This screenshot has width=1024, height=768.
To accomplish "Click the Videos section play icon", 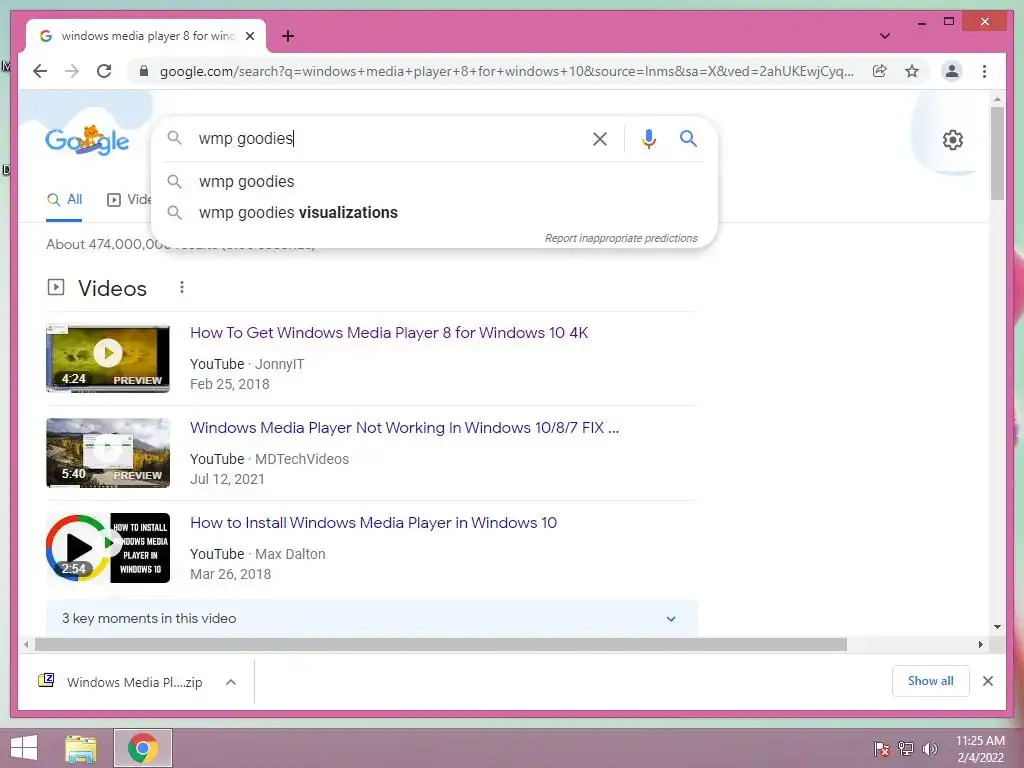I will (x=56, y=287).
